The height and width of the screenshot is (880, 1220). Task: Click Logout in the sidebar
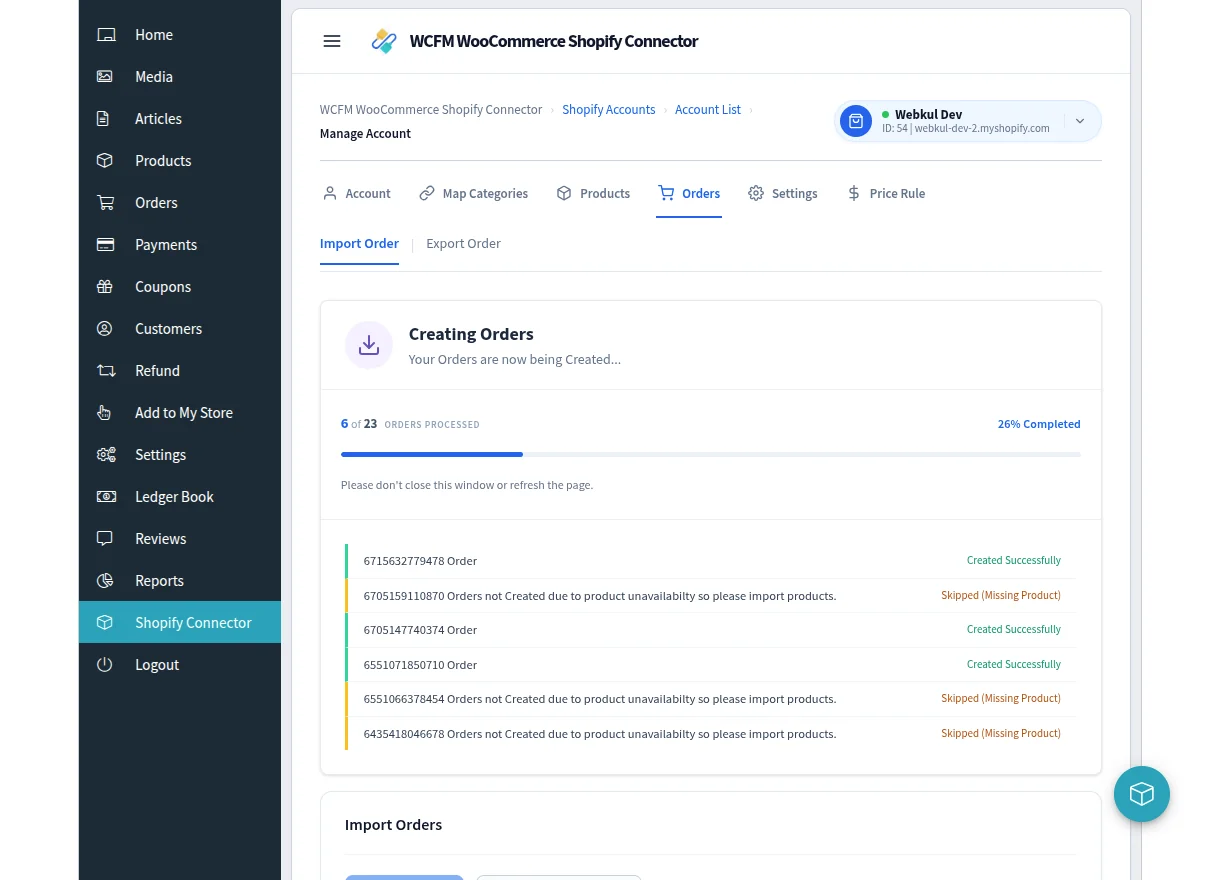[x=180, y=665]
